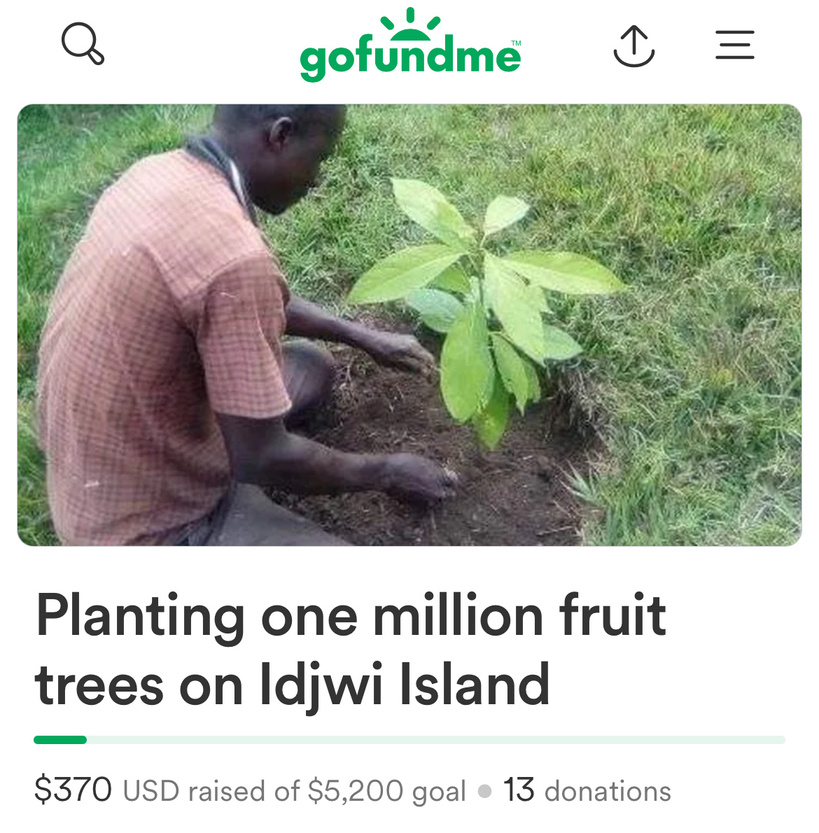Image resolution: width=819 pixels, height=833 pixels.
Task: Click the 'Planting one million fruit' title line
Action: pos(350,614)
